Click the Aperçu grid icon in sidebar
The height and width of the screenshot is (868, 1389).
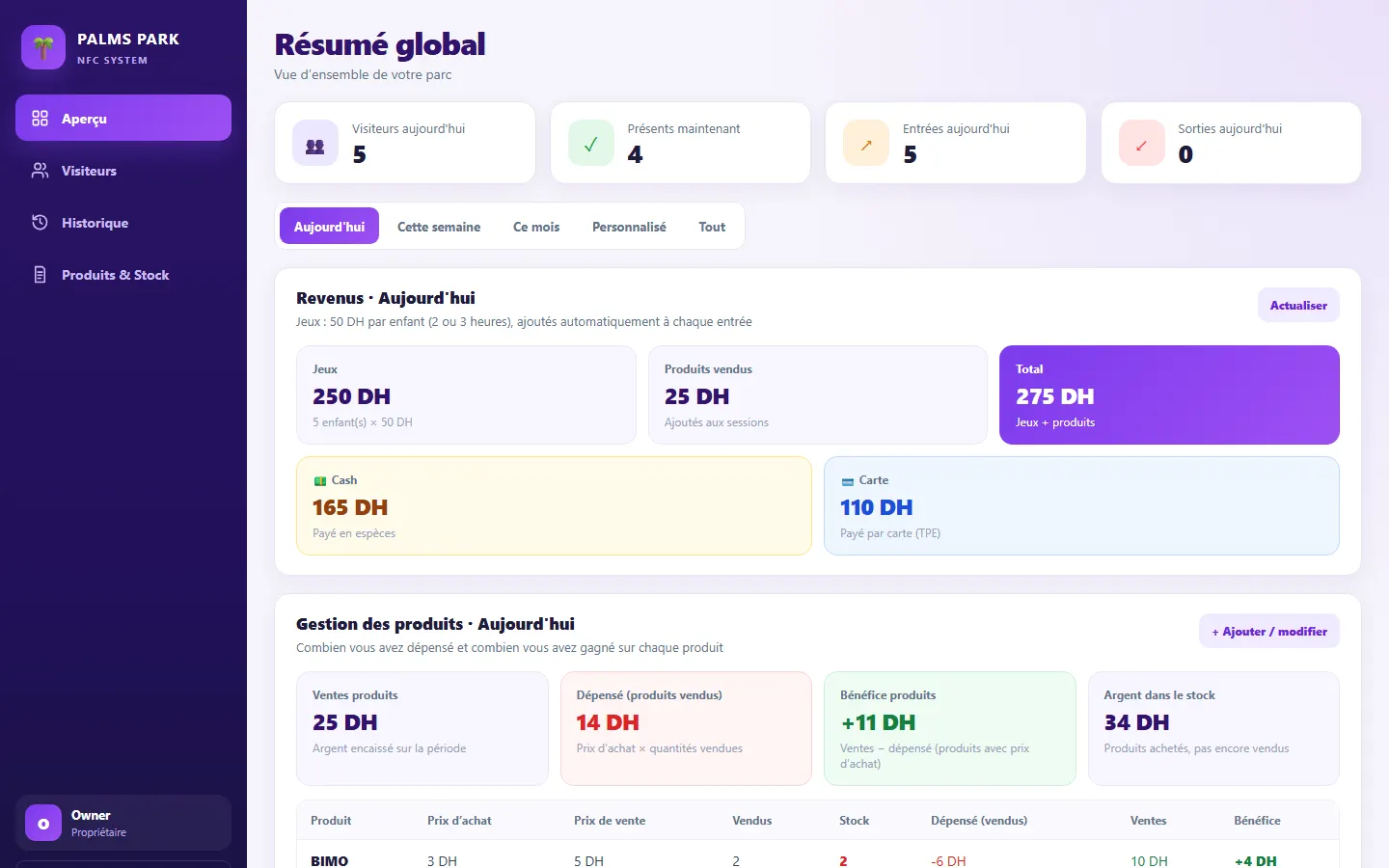(40, 119)
